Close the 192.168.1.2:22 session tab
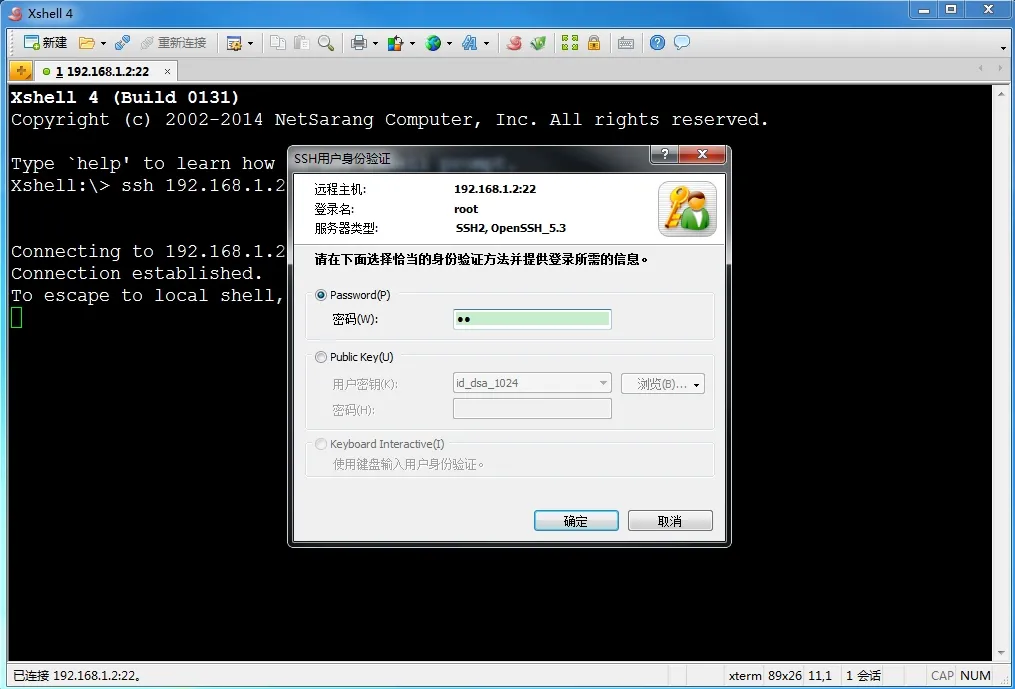 pyautogui.click(x=167, y=71)
